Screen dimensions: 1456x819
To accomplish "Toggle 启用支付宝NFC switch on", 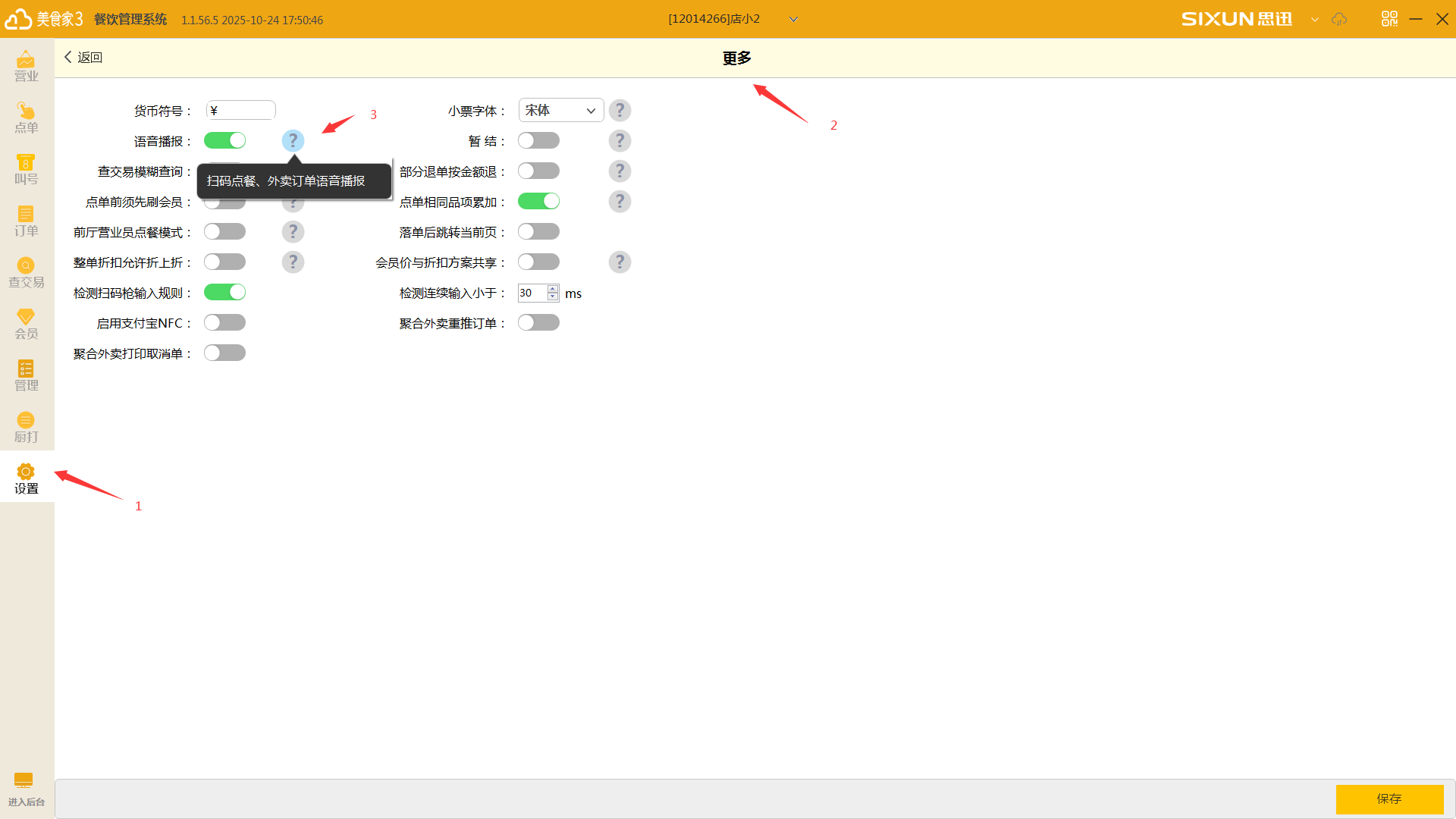I will tap(224, 323).
